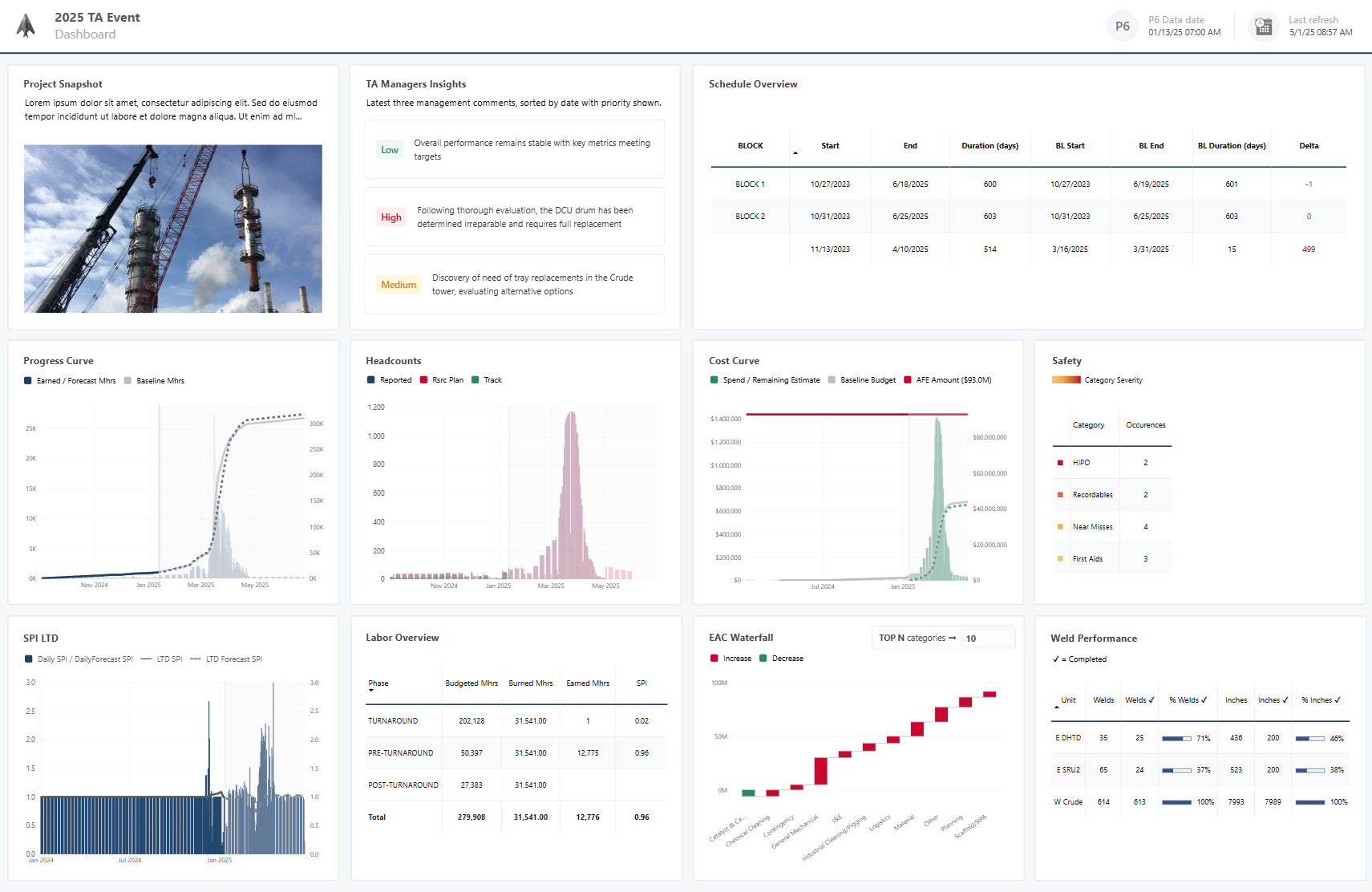Click the DCU drum replacement comment
Viewport: 1372px width, 892px height.
pyautogui.click(x=524, y=217)
